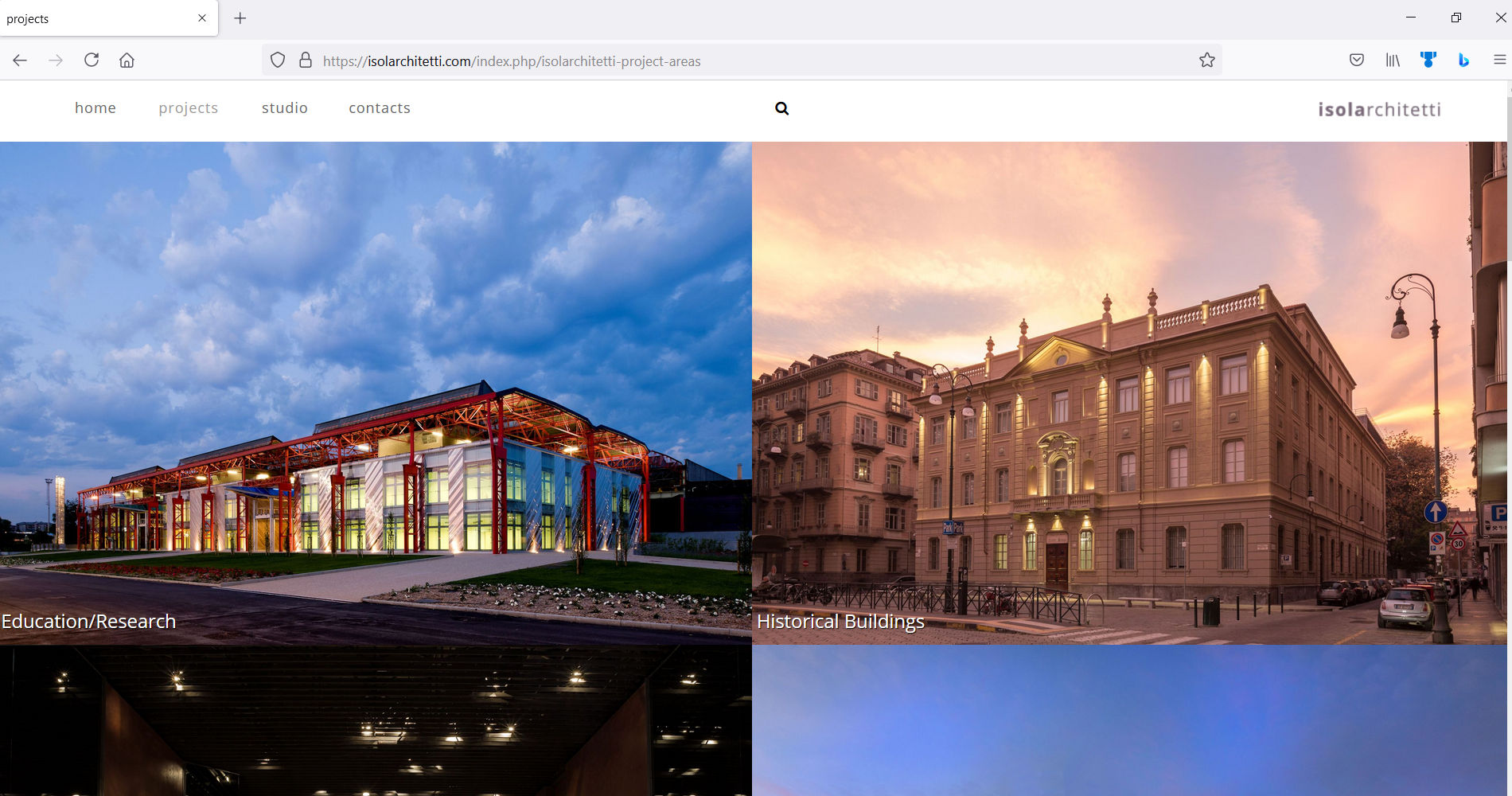The width and height of the screenshot is (1512, 796).
Task: Go to the contacts page
Action: click(x=380, y=108)
